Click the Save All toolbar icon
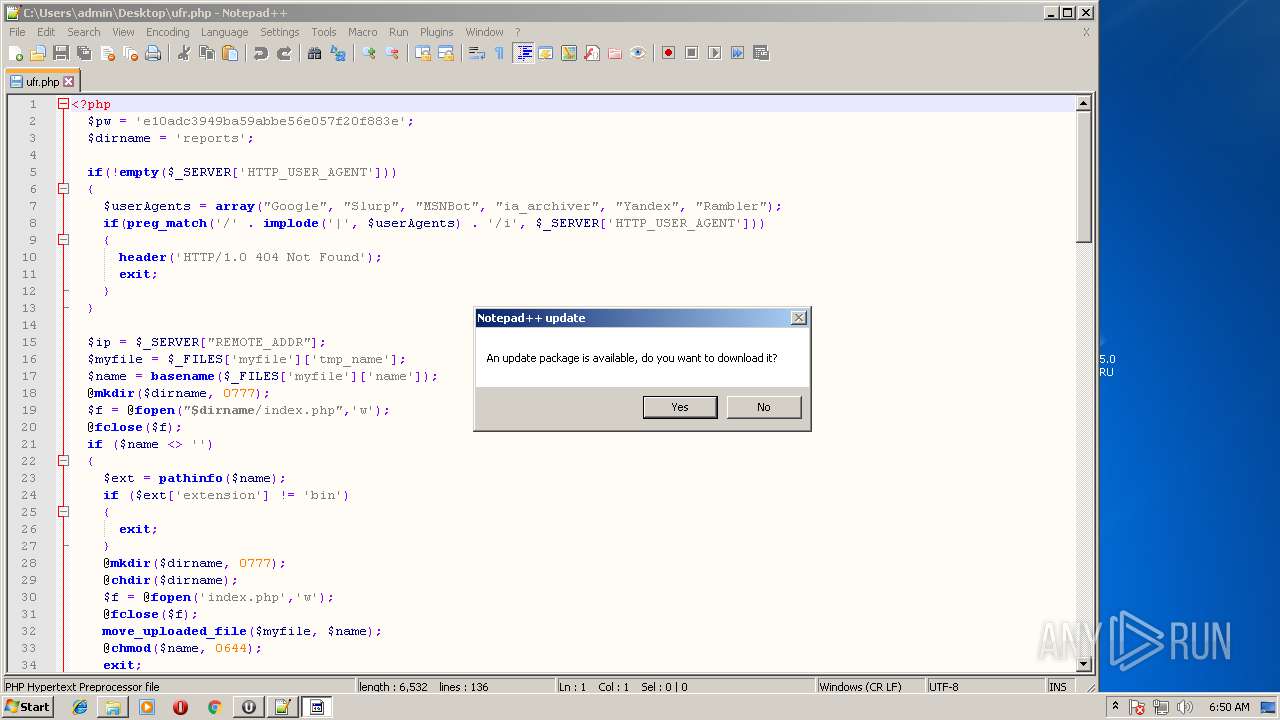 84,53
